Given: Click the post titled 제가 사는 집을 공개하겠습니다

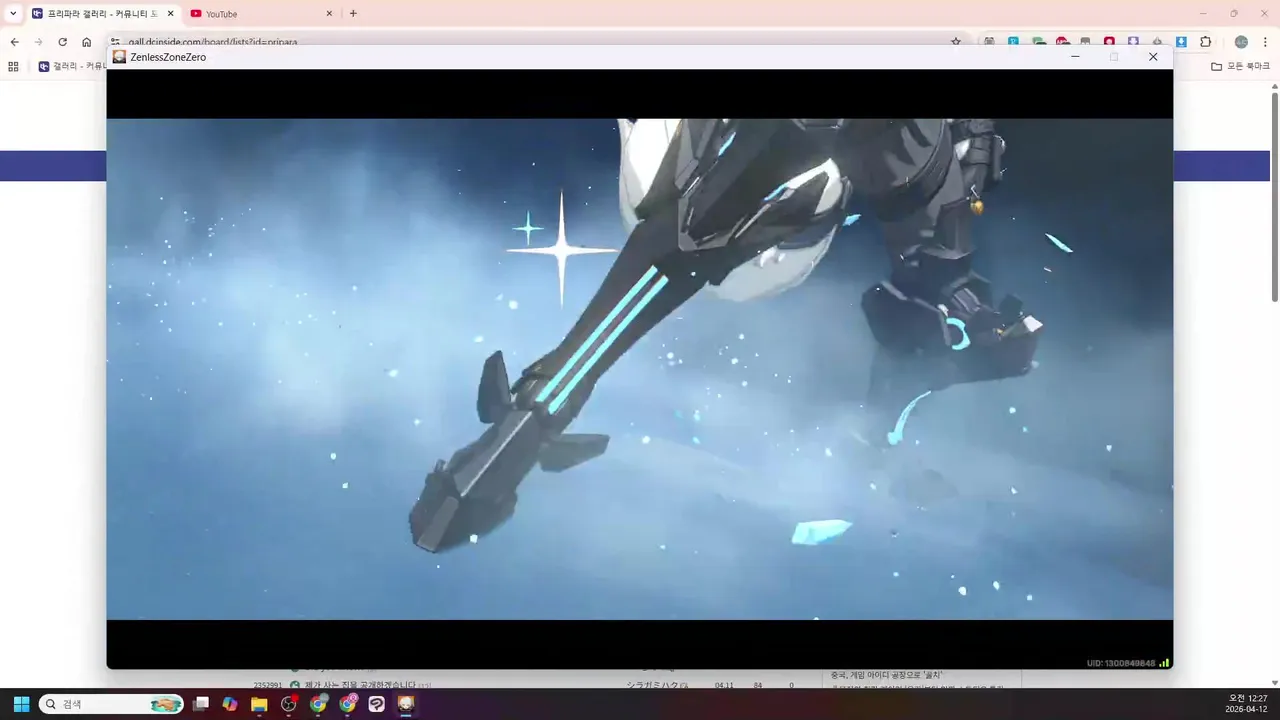Looking at the screenshot, I should tap(360, 685).
